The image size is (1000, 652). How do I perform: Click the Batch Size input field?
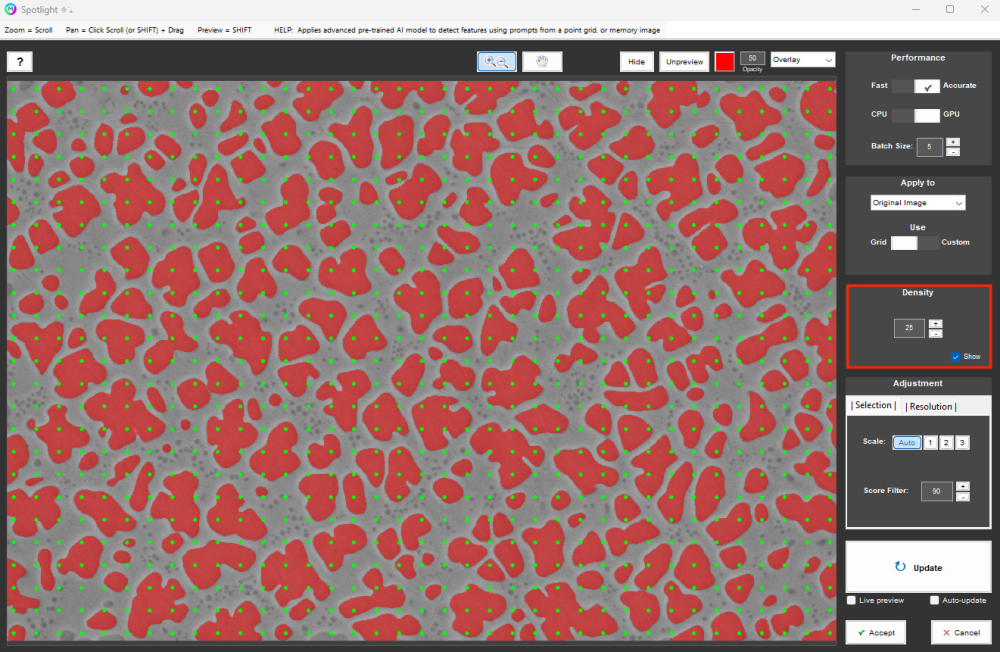click(x=929, y=147)
